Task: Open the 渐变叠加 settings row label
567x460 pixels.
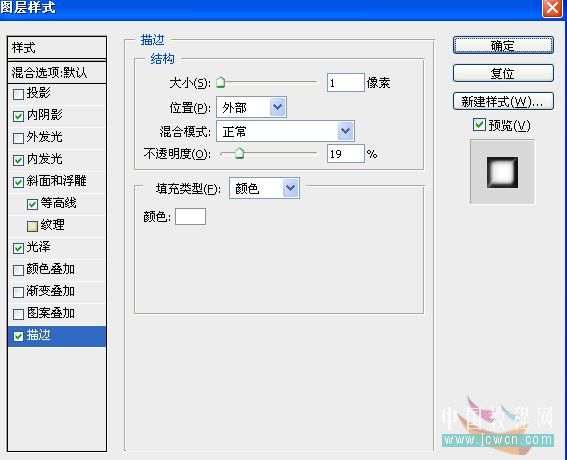Action: coord(51,291)
